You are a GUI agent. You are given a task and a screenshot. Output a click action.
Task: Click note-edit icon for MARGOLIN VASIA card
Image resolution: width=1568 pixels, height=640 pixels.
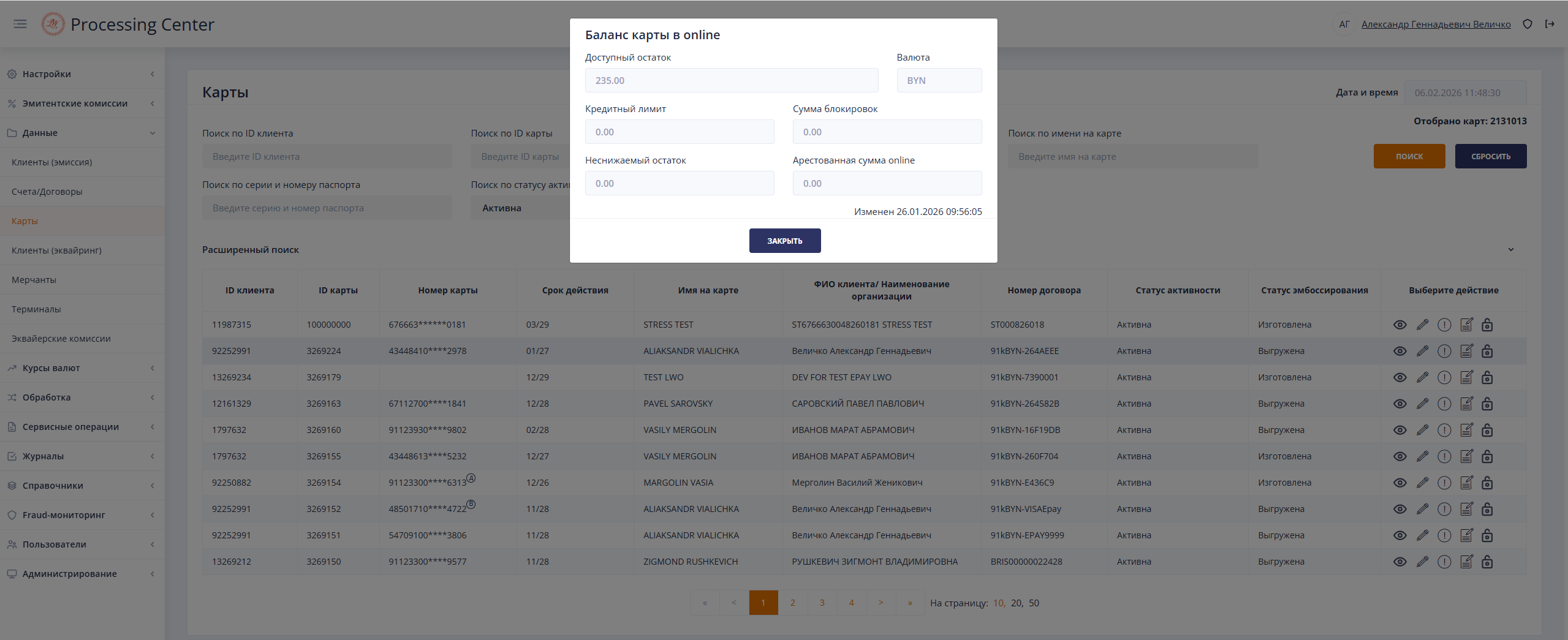pos(1466,483)
